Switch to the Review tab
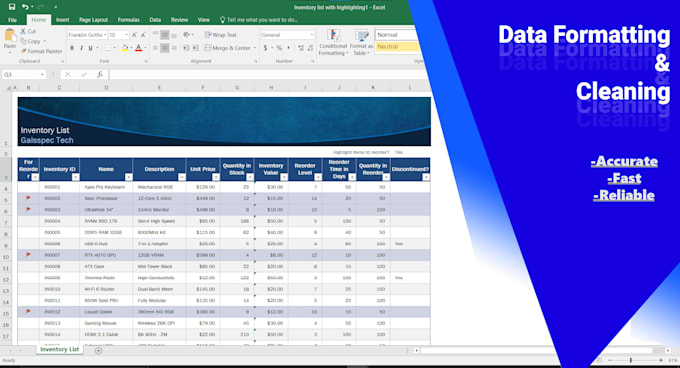Image resolution: width=680 pixels, height=368 pixels. coord(180,20)
